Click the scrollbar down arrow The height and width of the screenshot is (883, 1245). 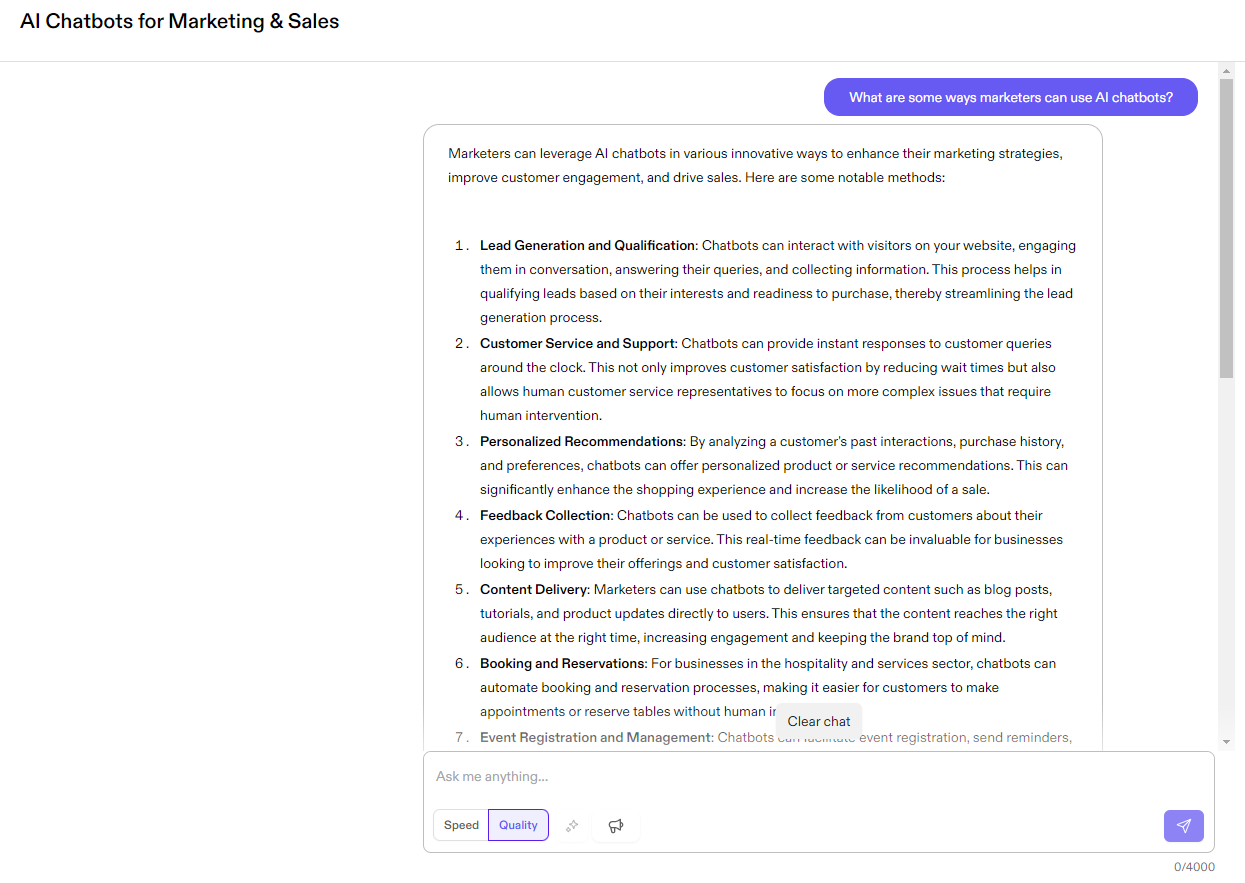1226,741
